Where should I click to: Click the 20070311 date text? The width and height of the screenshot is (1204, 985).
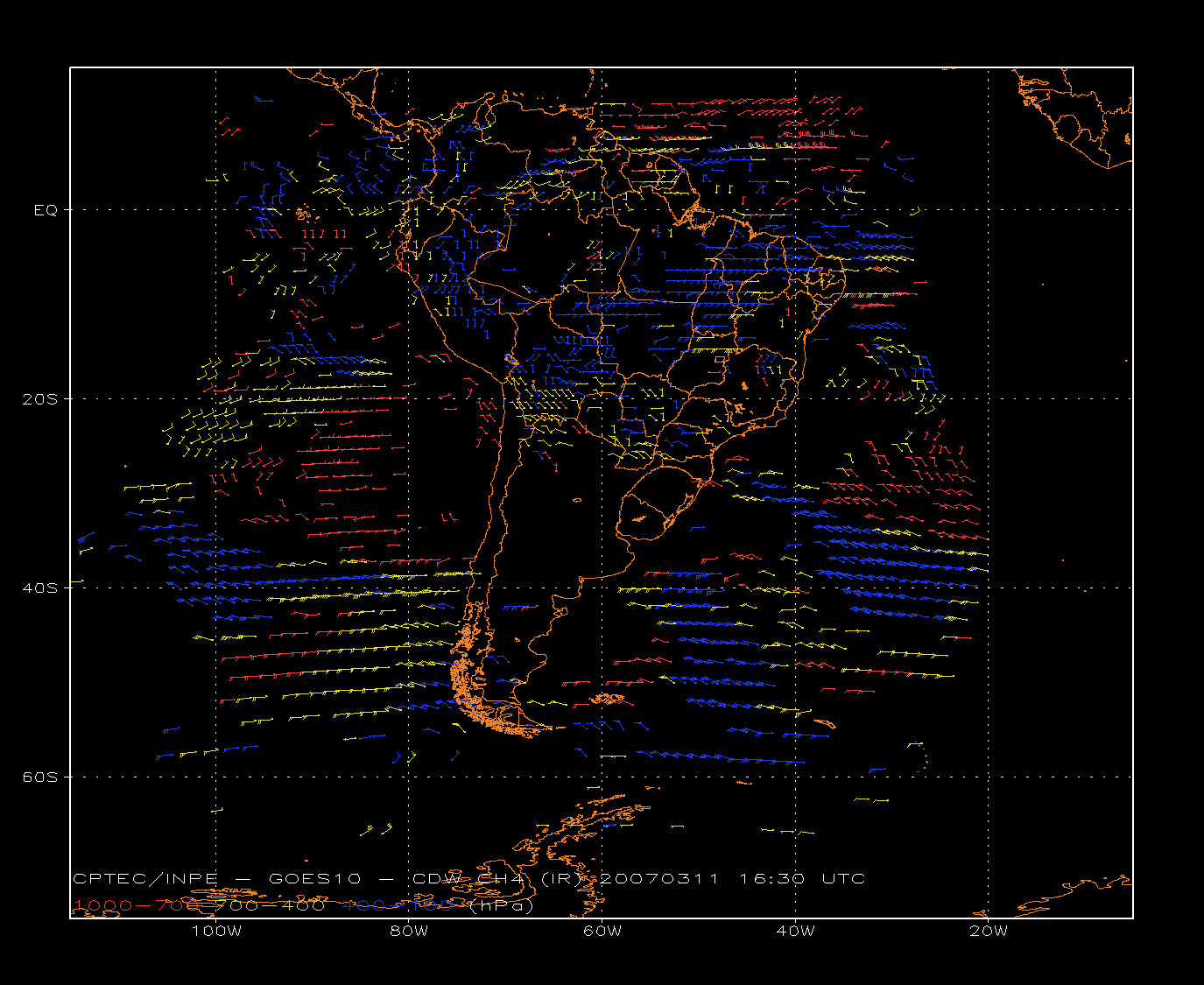pos(659,878)
